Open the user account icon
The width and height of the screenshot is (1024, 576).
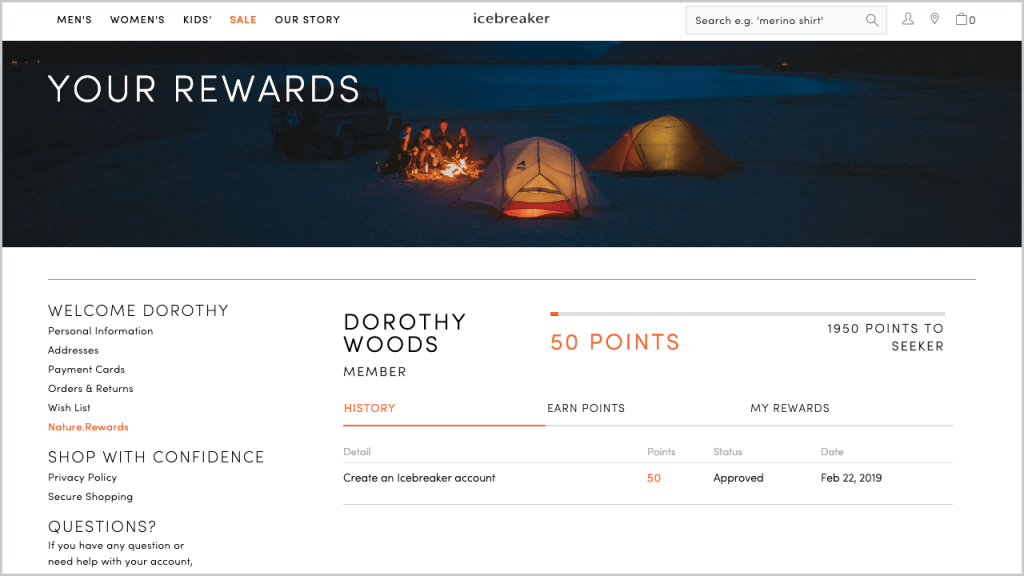coord(908,19)
